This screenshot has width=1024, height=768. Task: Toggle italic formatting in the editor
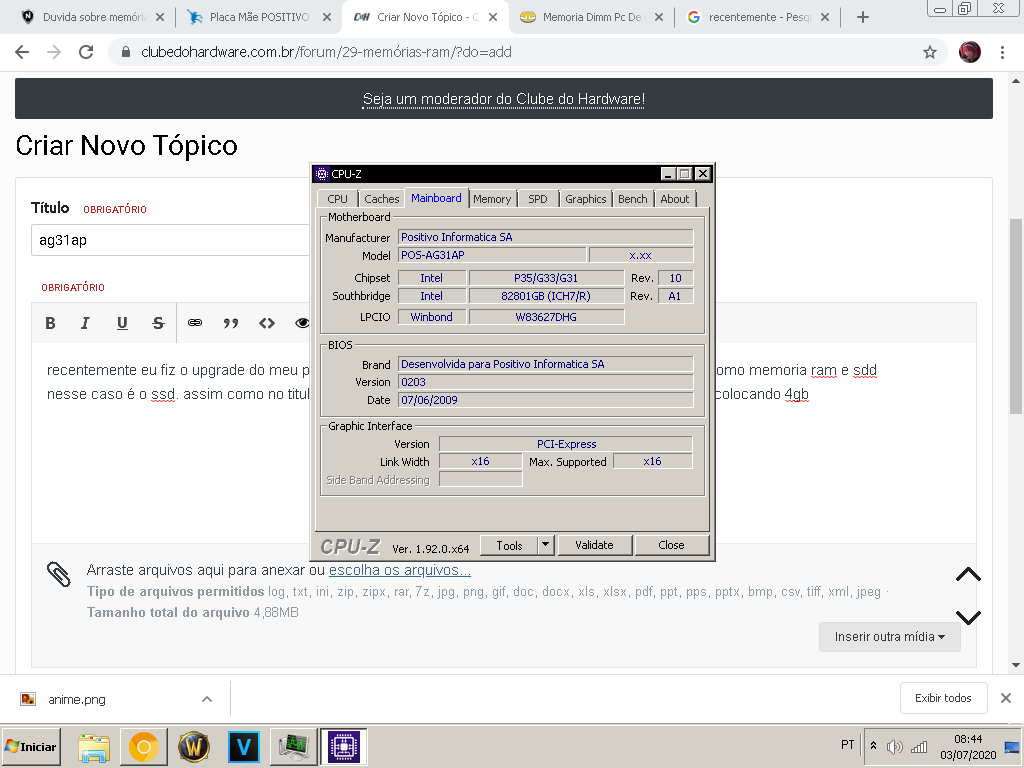(x=85, y=323)
